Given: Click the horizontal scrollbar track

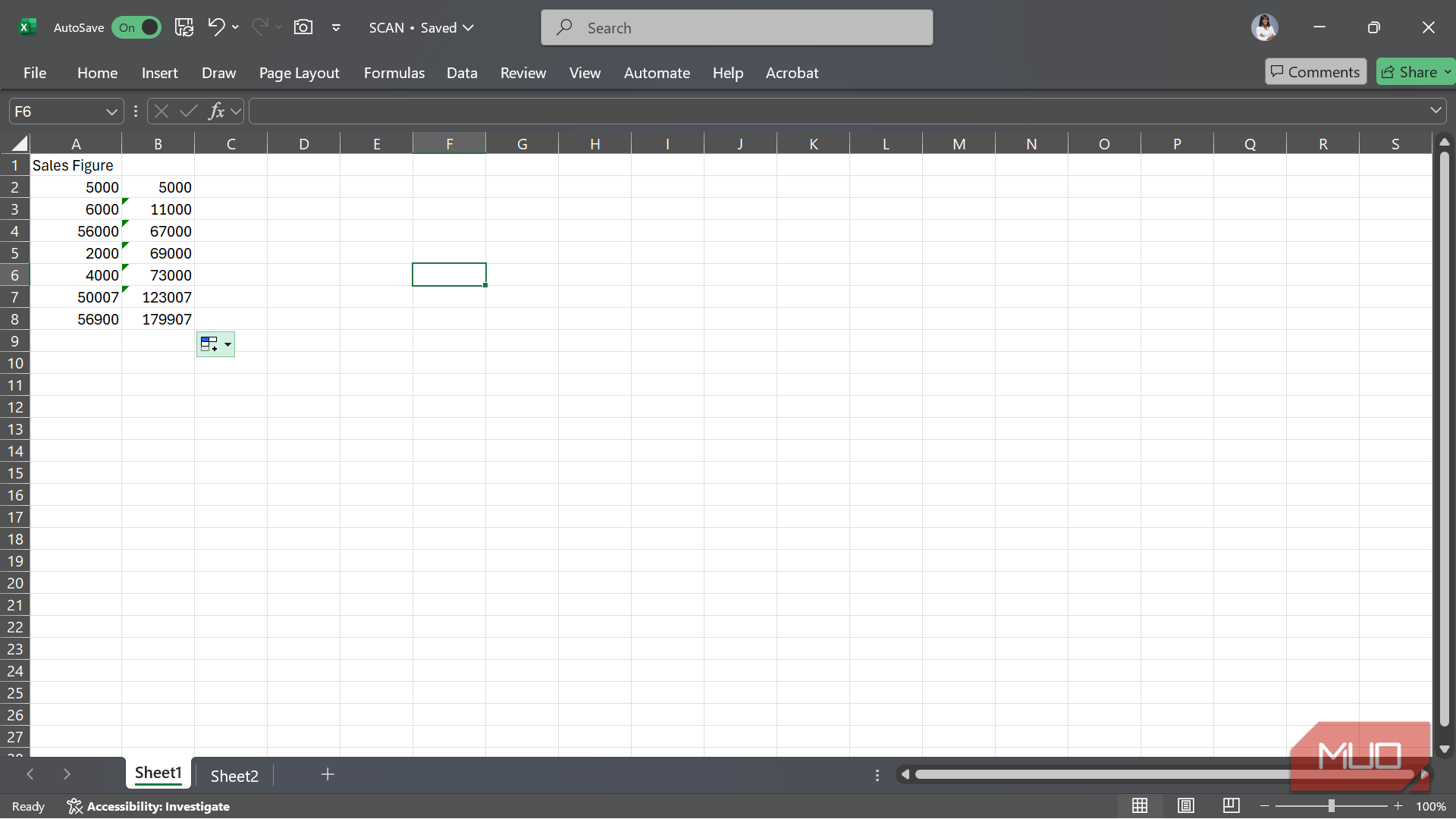Looking at the screenshot, I should pyautogui.click(x=1164, y=774).
